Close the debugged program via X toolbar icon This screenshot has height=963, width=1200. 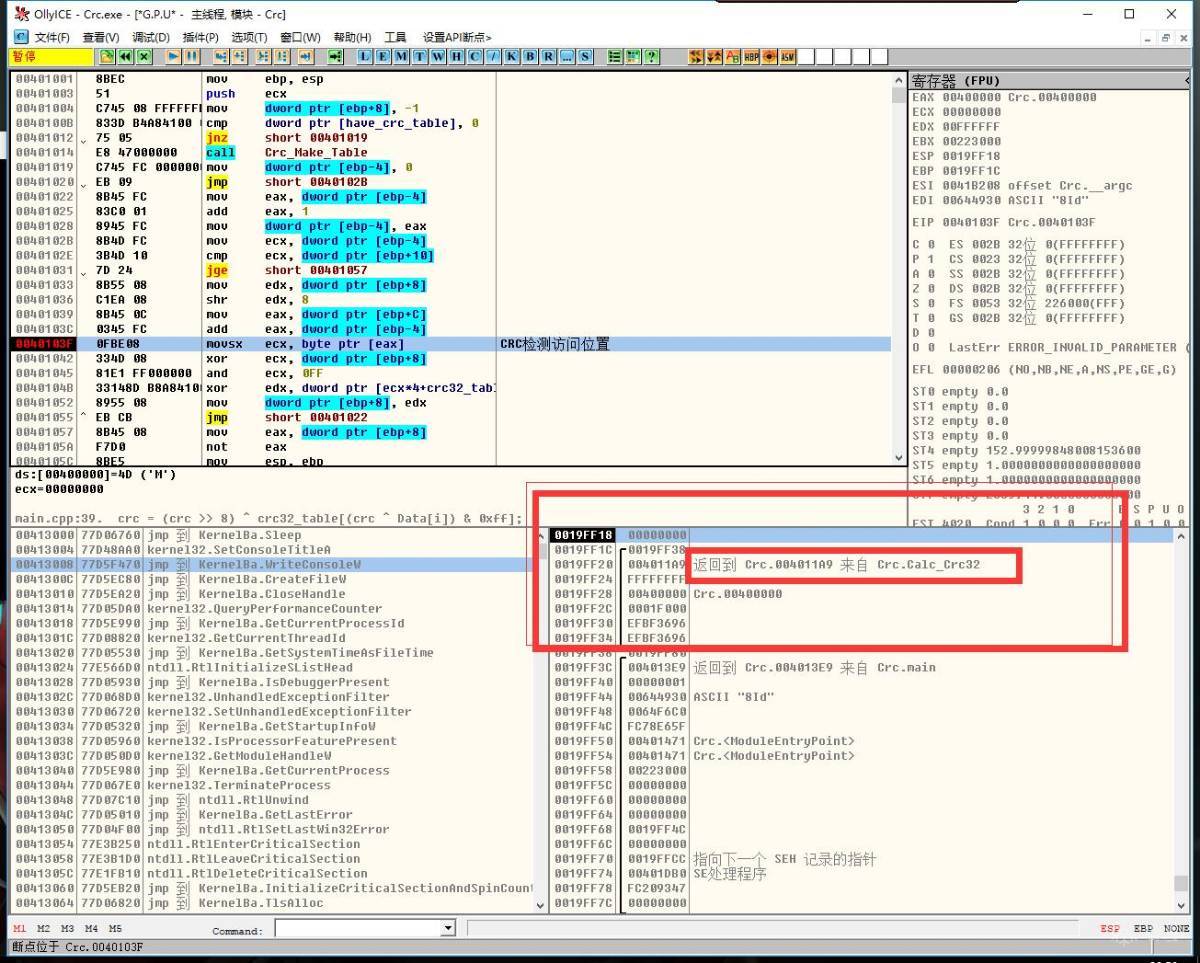click(143, 57)
